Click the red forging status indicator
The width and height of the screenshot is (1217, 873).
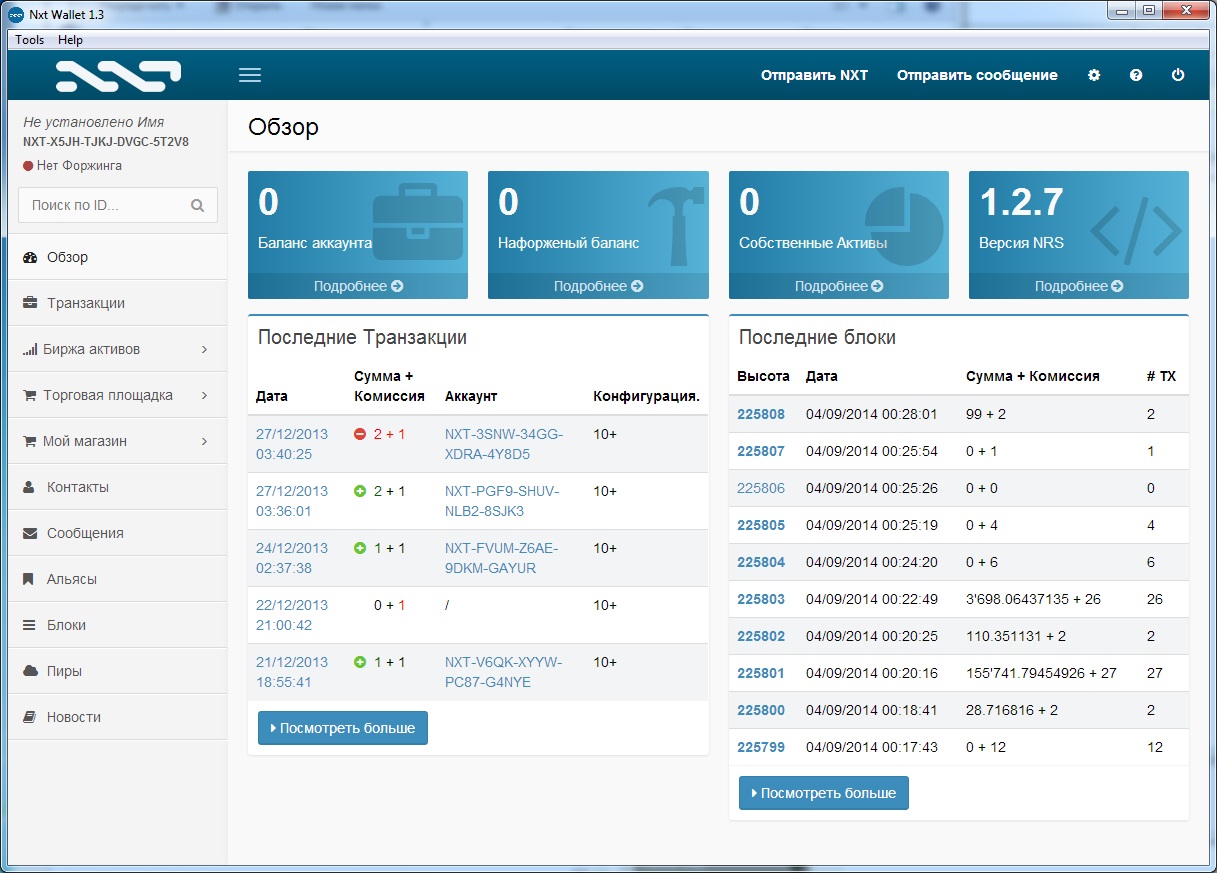(x=28, y=166)
